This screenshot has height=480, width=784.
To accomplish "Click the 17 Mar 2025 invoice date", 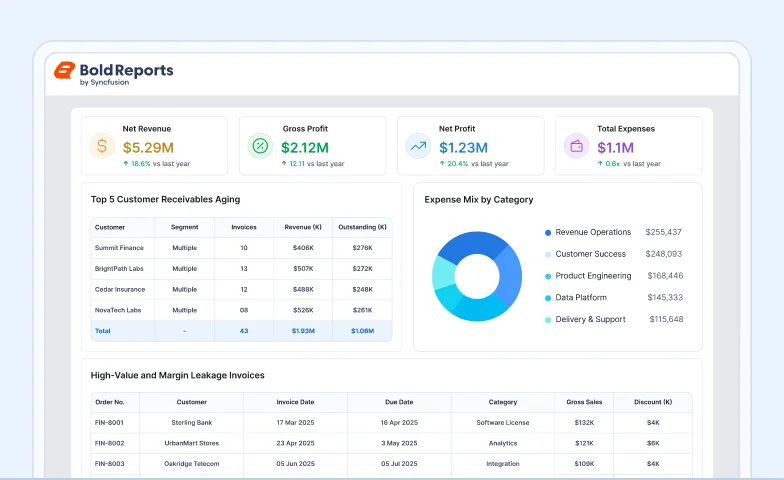I will click(296, 422).
